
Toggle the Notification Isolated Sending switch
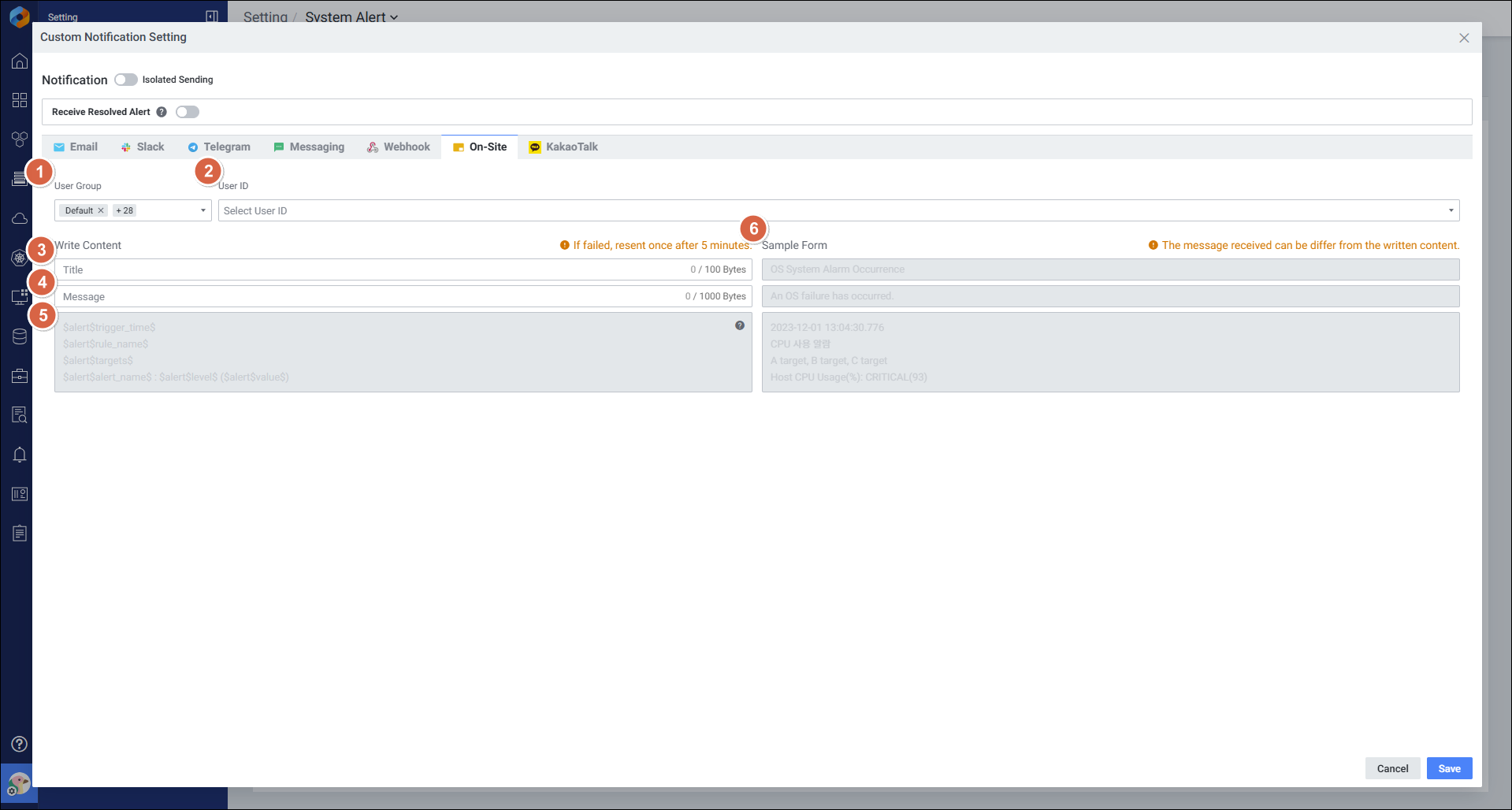point(125,80)
